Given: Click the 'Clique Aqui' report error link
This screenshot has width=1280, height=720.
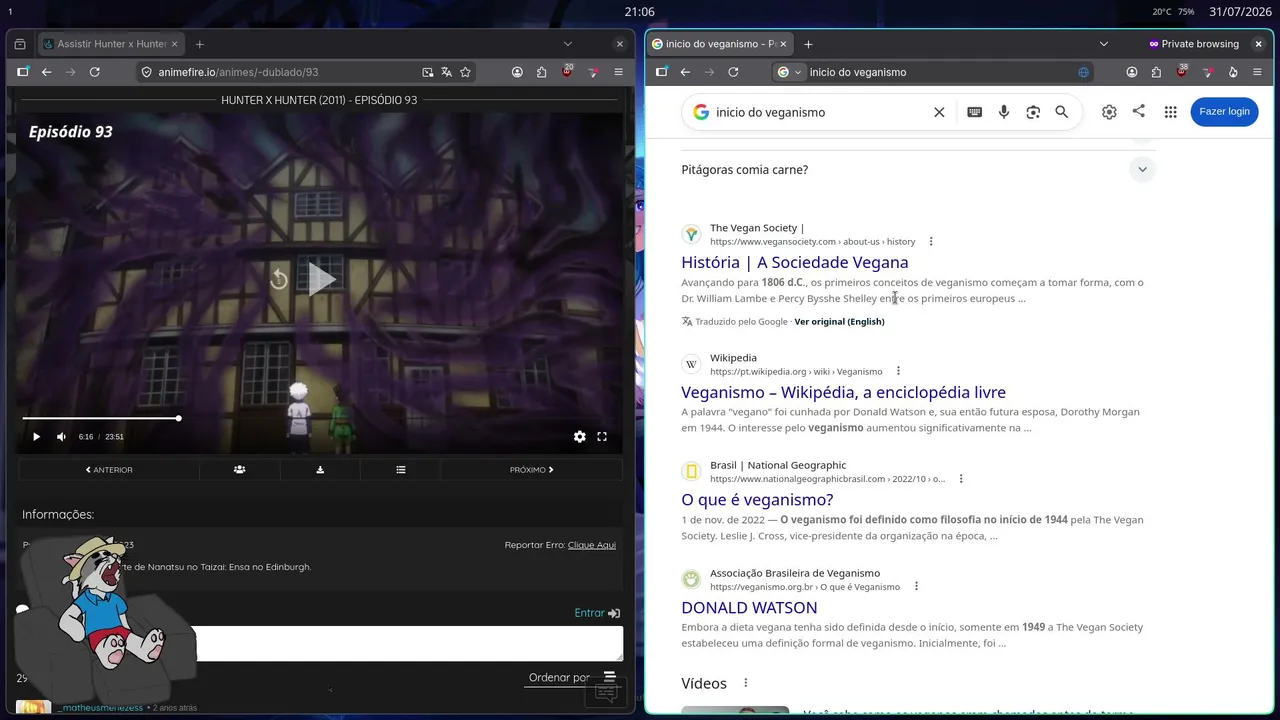Looking at the screenshot, I should [x=592, y=545].
